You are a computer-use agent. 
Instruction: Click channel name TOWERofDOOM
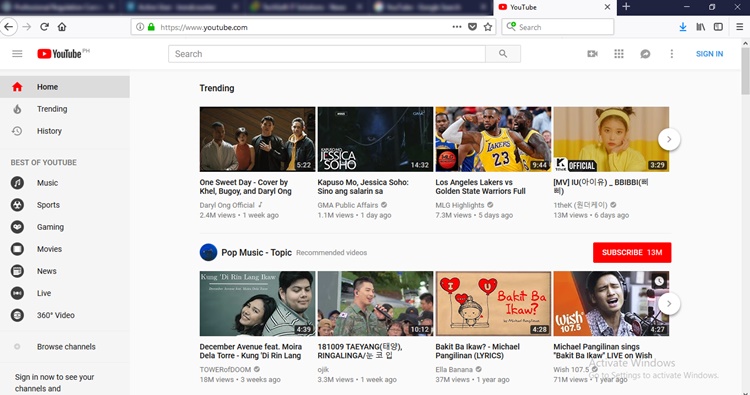click(x=225, y=370)
